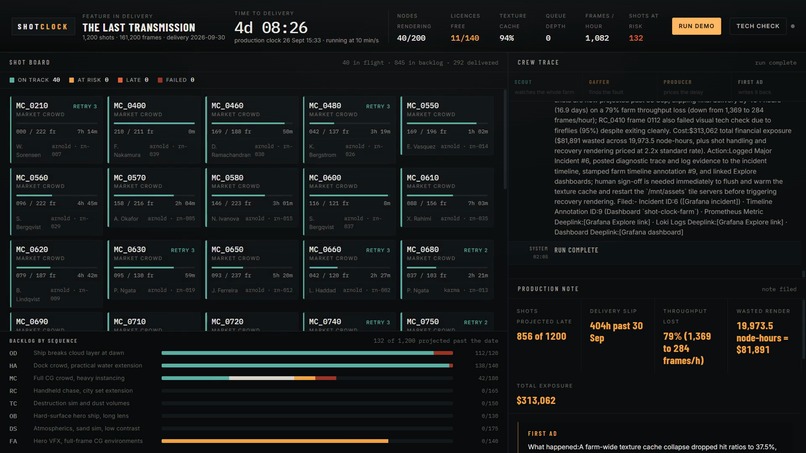Click the Shots At Risk value 132
The width and height of the screenshot is (806, 453).
(x=636, y=38)
